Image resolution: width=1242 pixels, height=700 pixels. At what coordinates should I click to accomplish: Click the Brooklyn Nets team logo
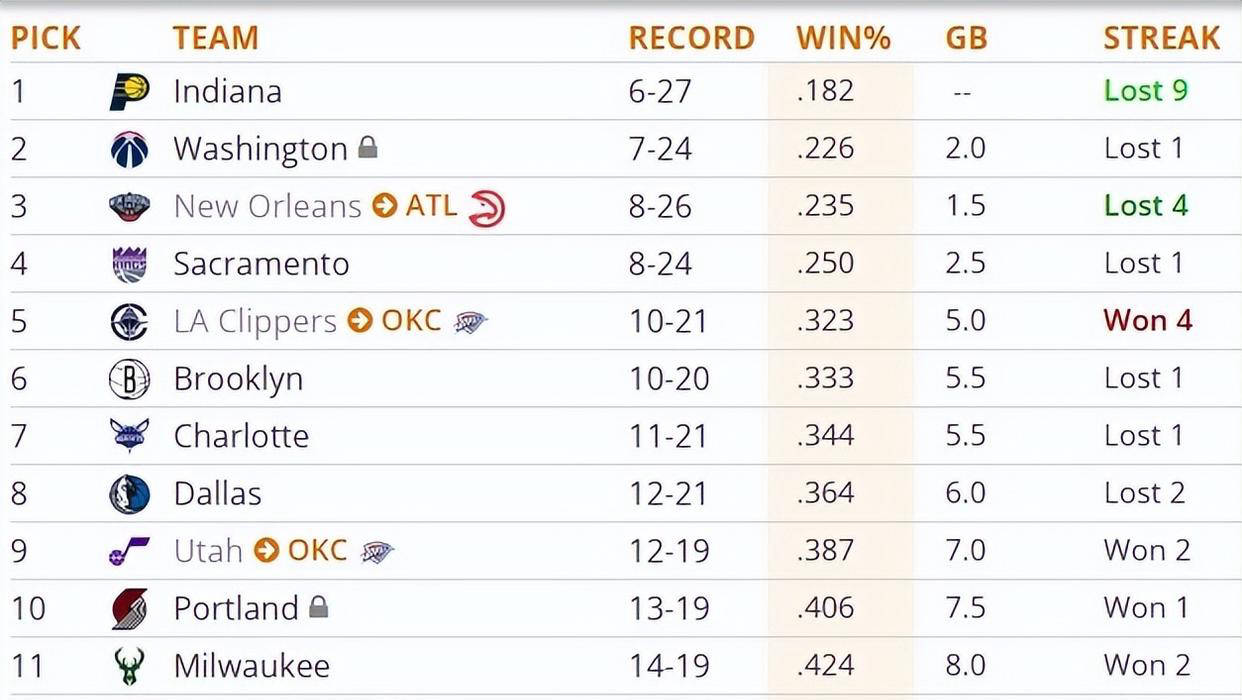click(x=129, y=380)
